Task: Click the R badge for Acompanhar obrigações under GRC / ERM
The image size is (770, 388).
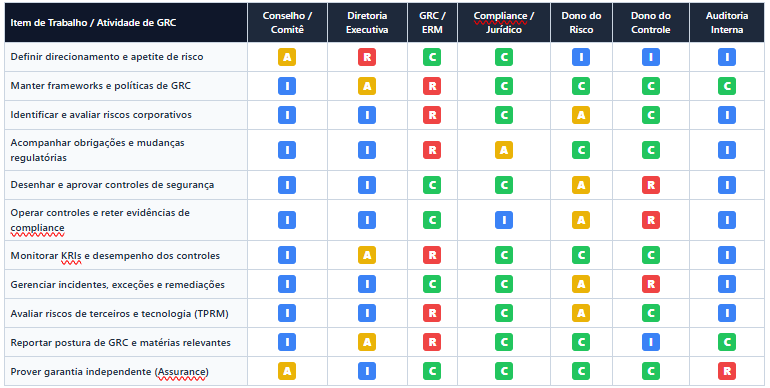Action: click(x=432, y=150)
